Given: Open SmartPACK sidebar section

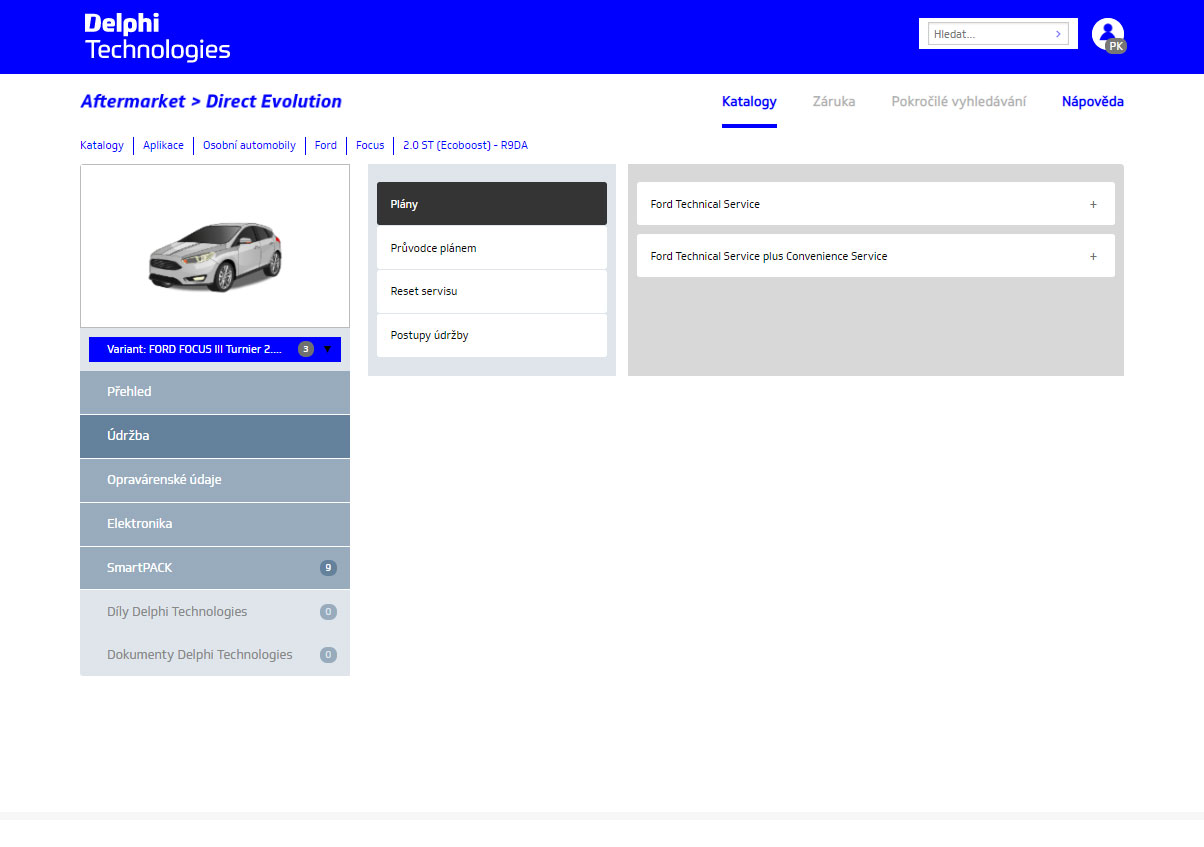Looking at the screenshot, I should click(215, 568).
